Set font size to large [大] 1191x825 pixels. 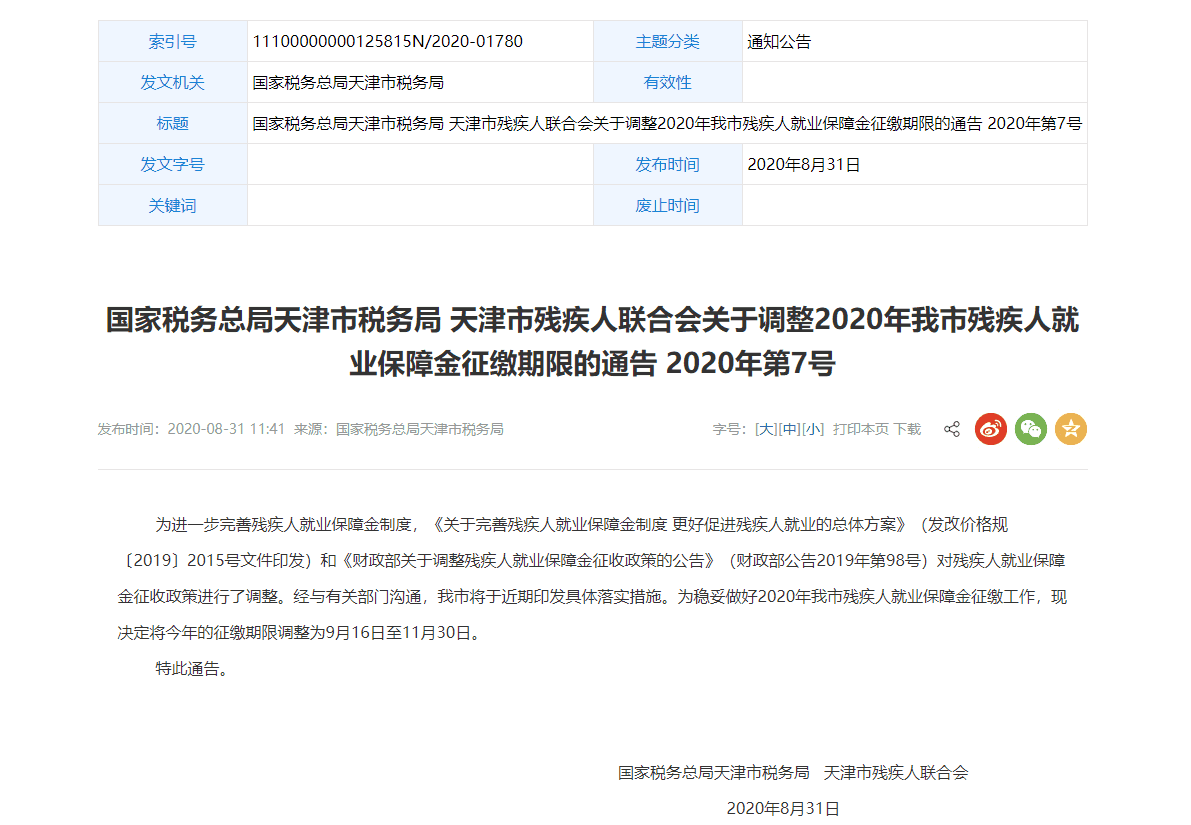766,429
